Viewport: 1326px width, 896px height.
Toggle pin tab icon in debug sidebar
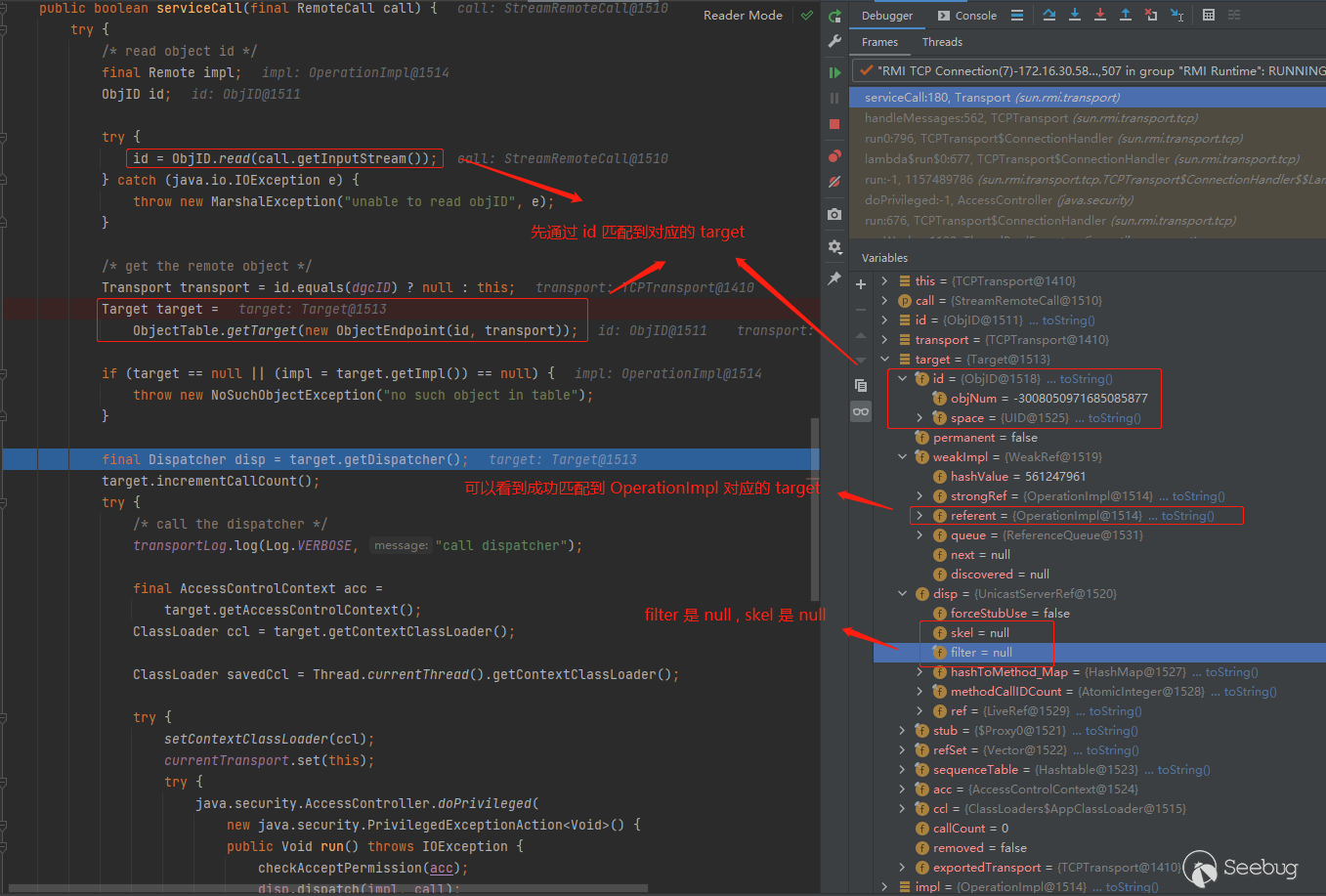tap(834, 278)
